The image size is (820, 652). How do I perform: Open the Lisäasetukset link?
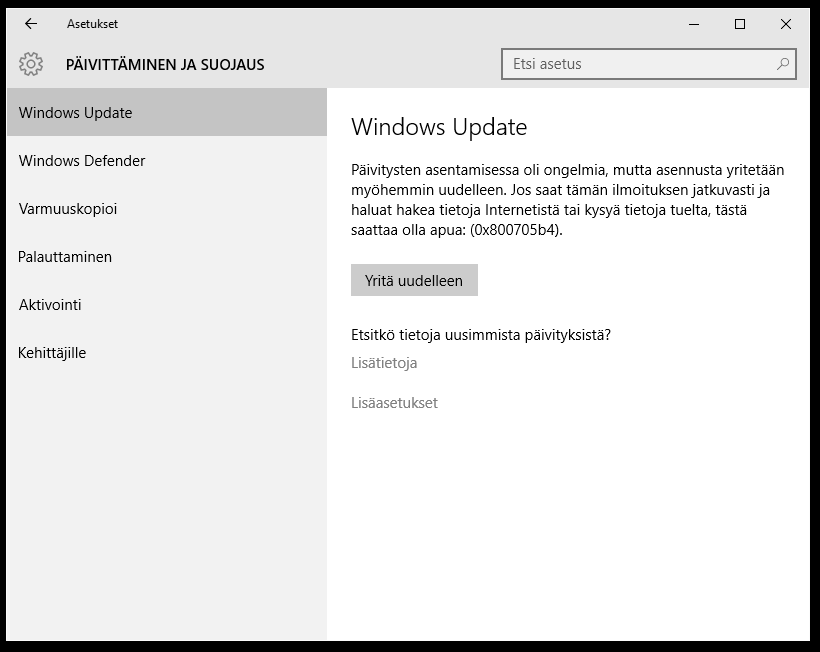tap(394, 403)
